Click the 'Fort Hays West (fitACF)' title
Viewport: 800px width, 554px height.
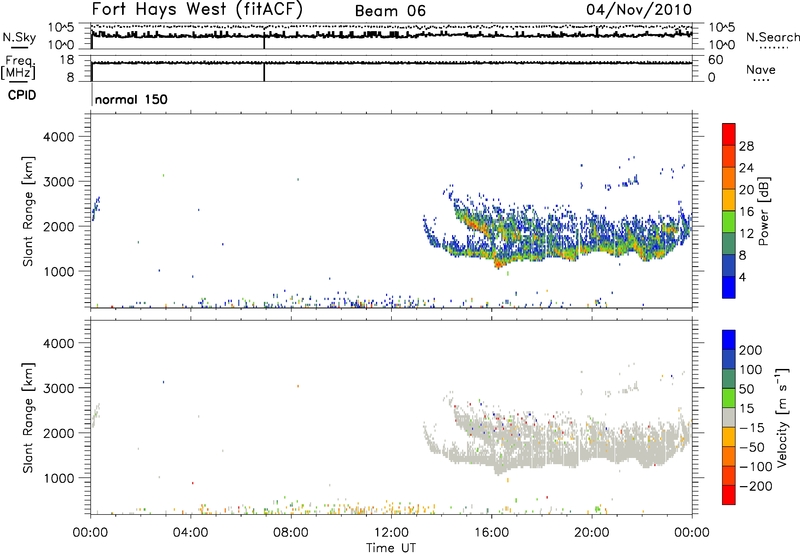[197, 10]
